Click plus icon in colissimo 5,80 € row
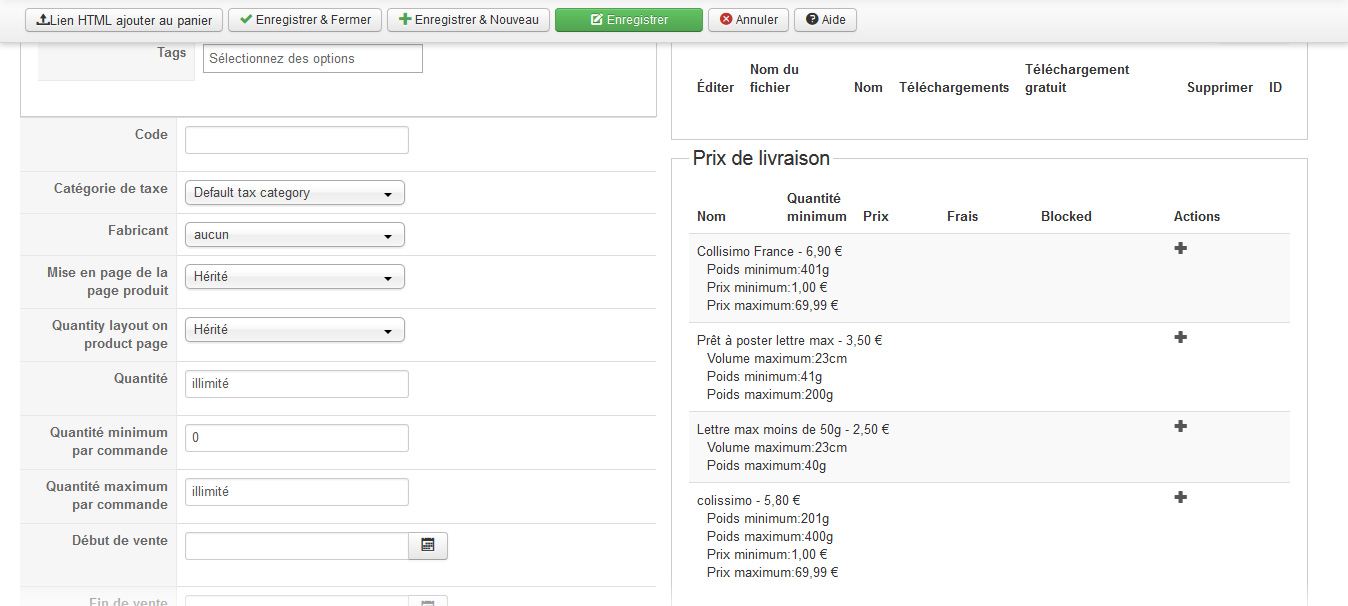1348x606 pixels. 1180,497
